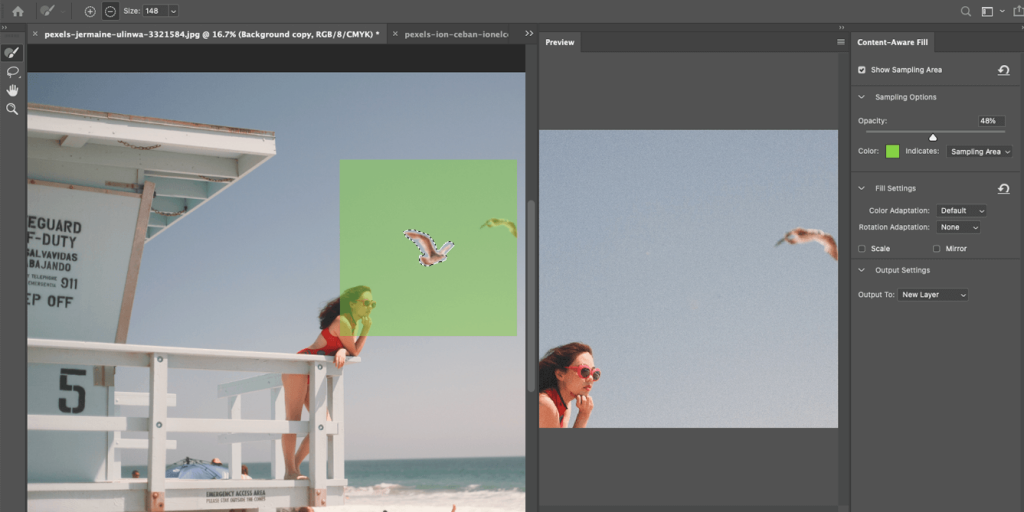Click the canvas vertical scrollbar
This screenshot has width=1024, height=512.
coord(531,296)
